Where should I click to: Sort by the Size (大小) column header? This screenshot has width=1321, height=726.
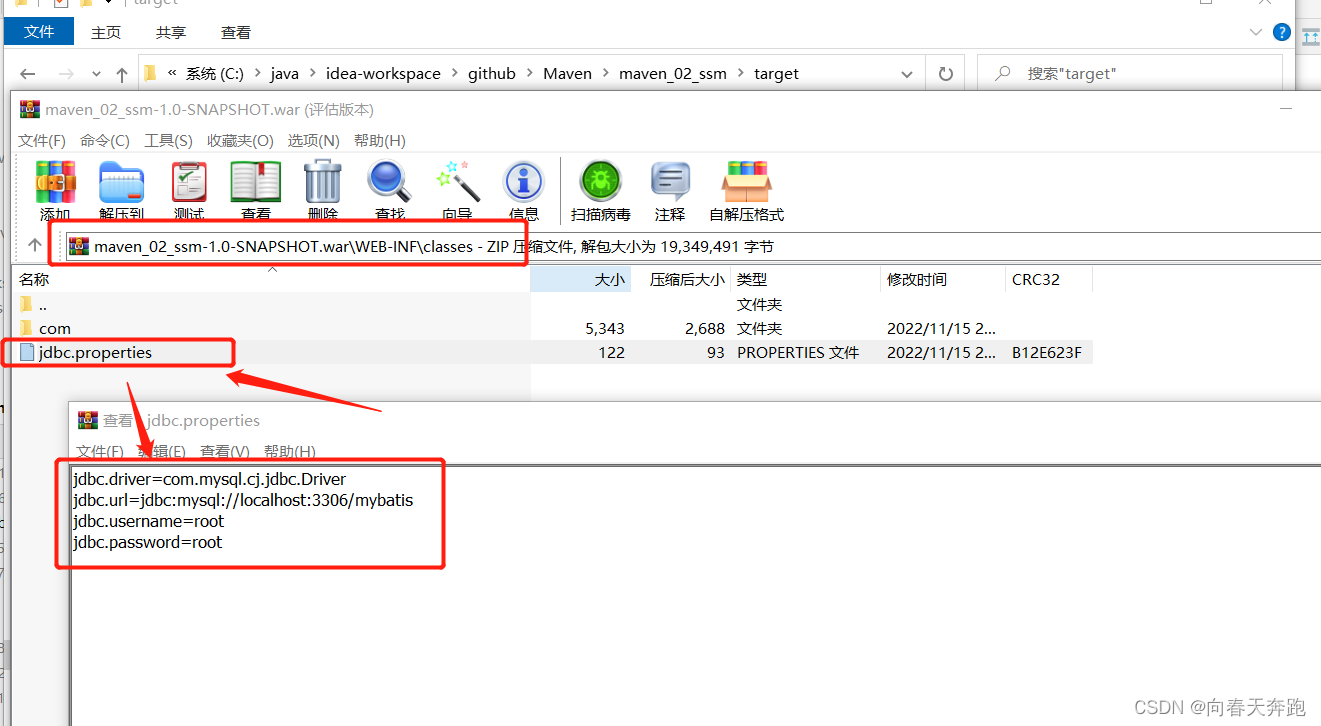[582, 280]
